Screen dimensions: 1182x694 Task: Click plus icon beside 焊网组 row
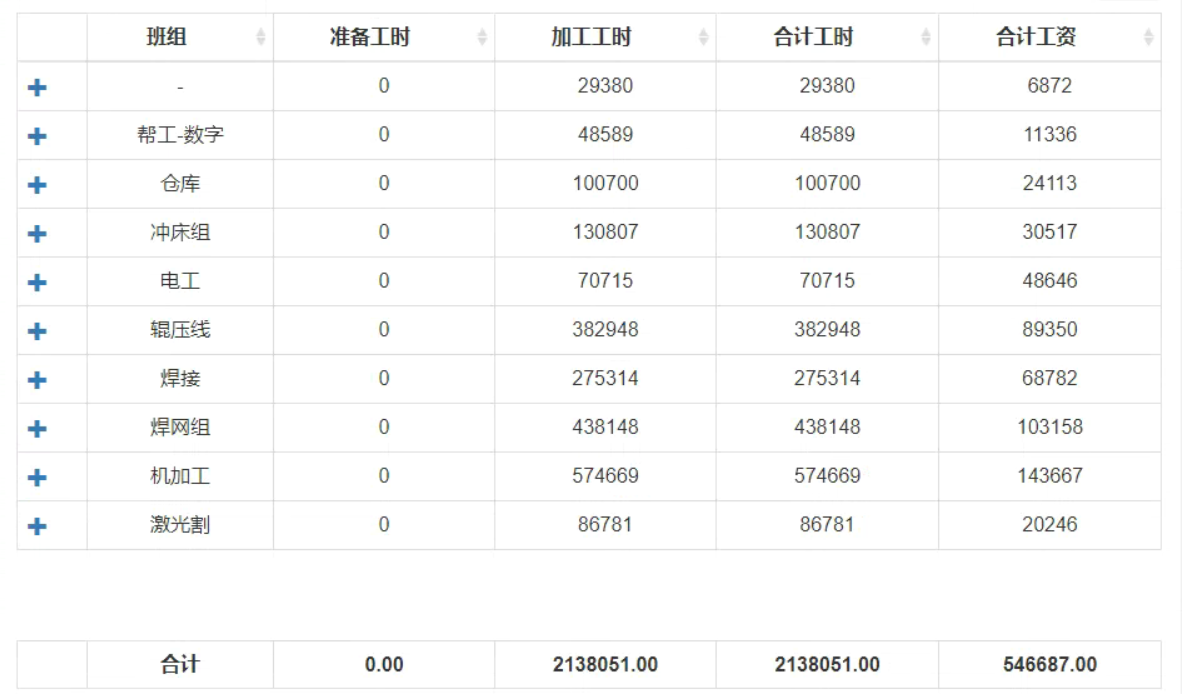click(x=37, y=429)
